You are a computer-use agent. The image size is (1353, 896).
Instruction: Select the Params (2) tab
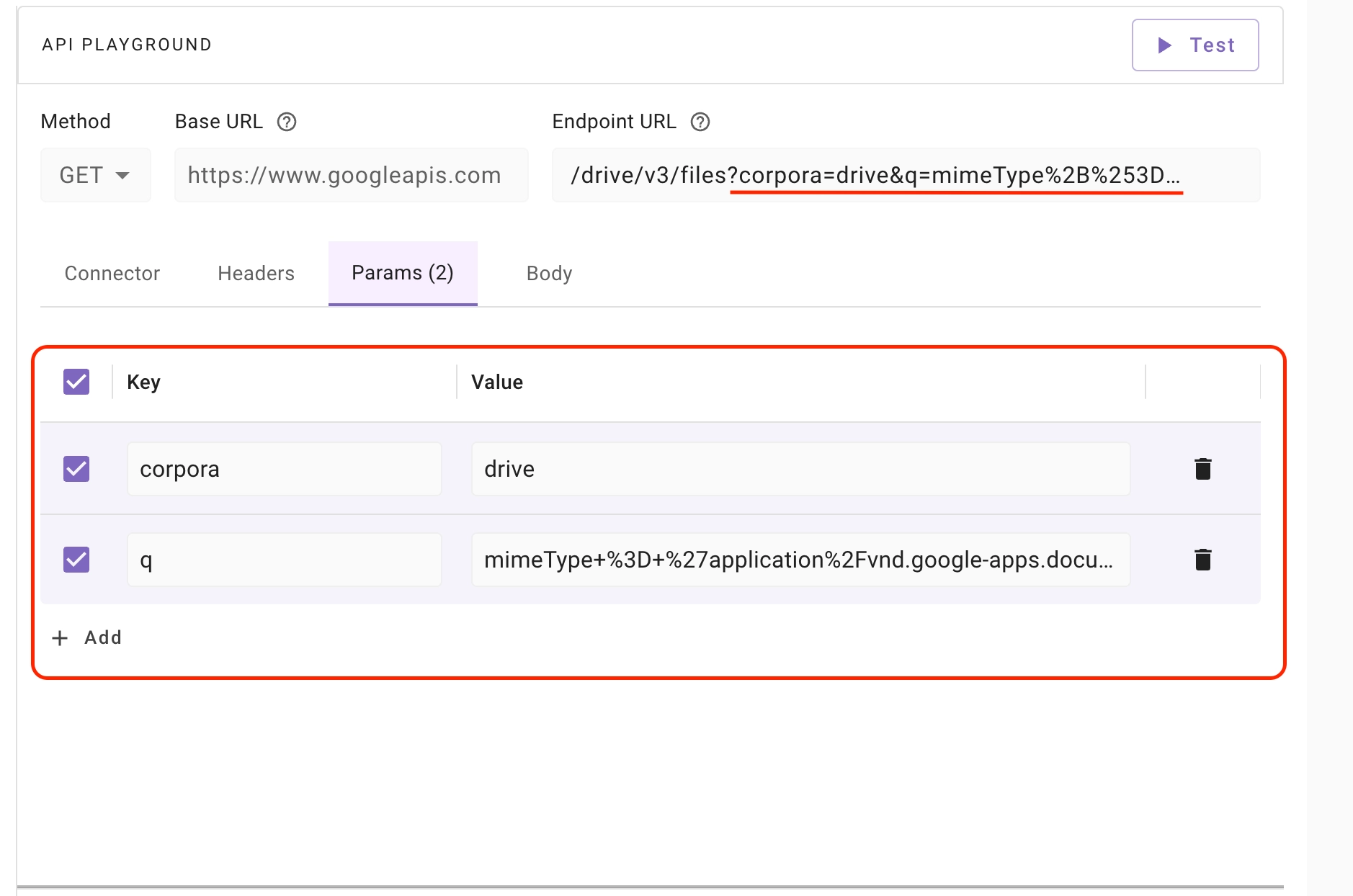pos(403,274)
